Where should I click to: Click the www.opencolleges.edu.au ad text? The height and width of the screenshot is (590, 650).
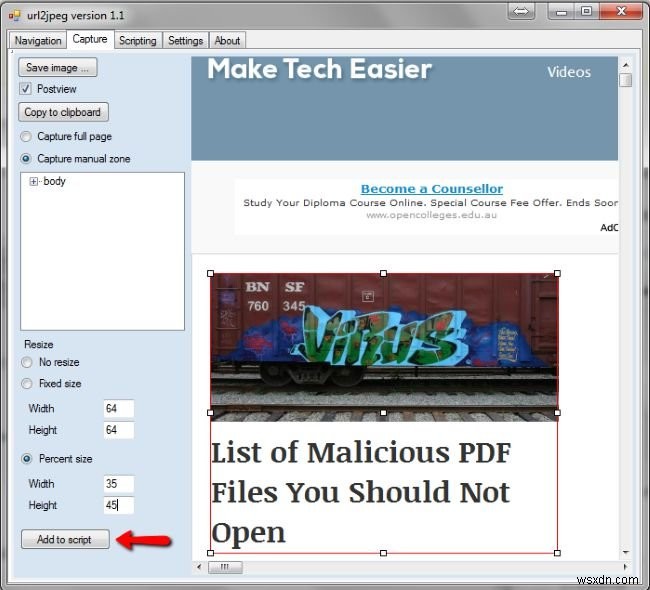[x=432, y=215]
